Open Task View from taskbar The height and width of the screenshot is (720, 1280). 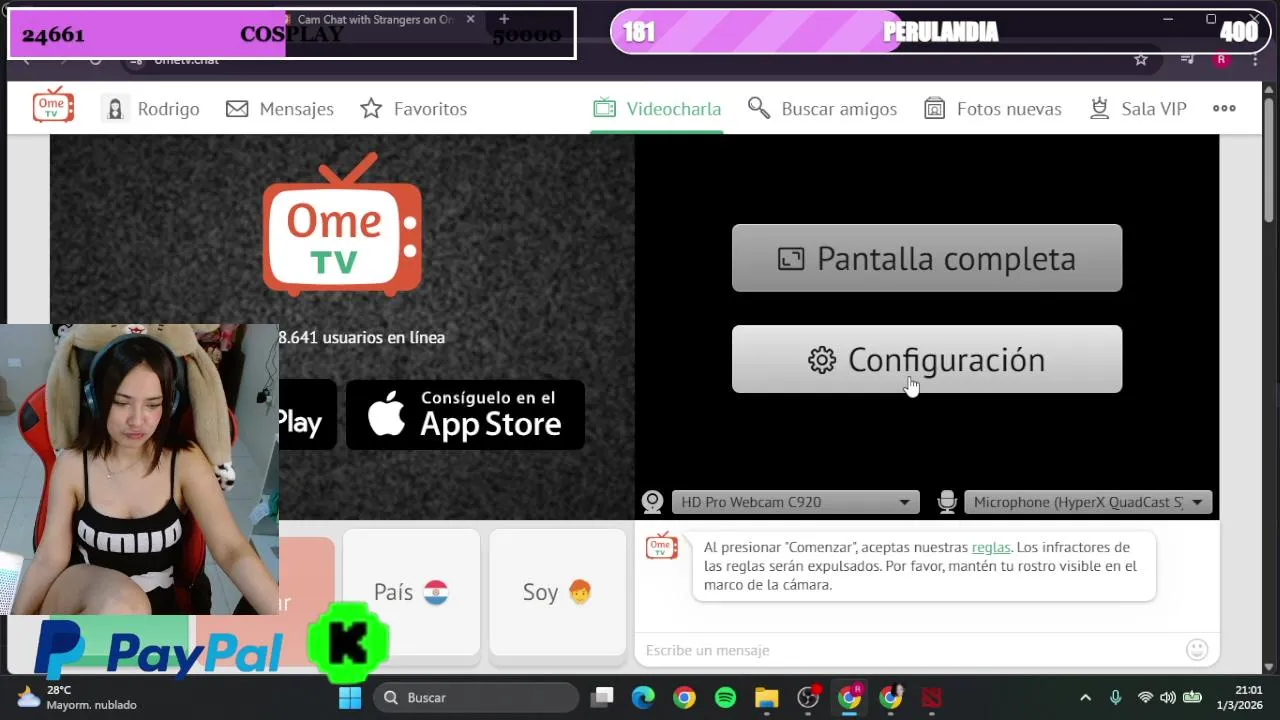602,697
